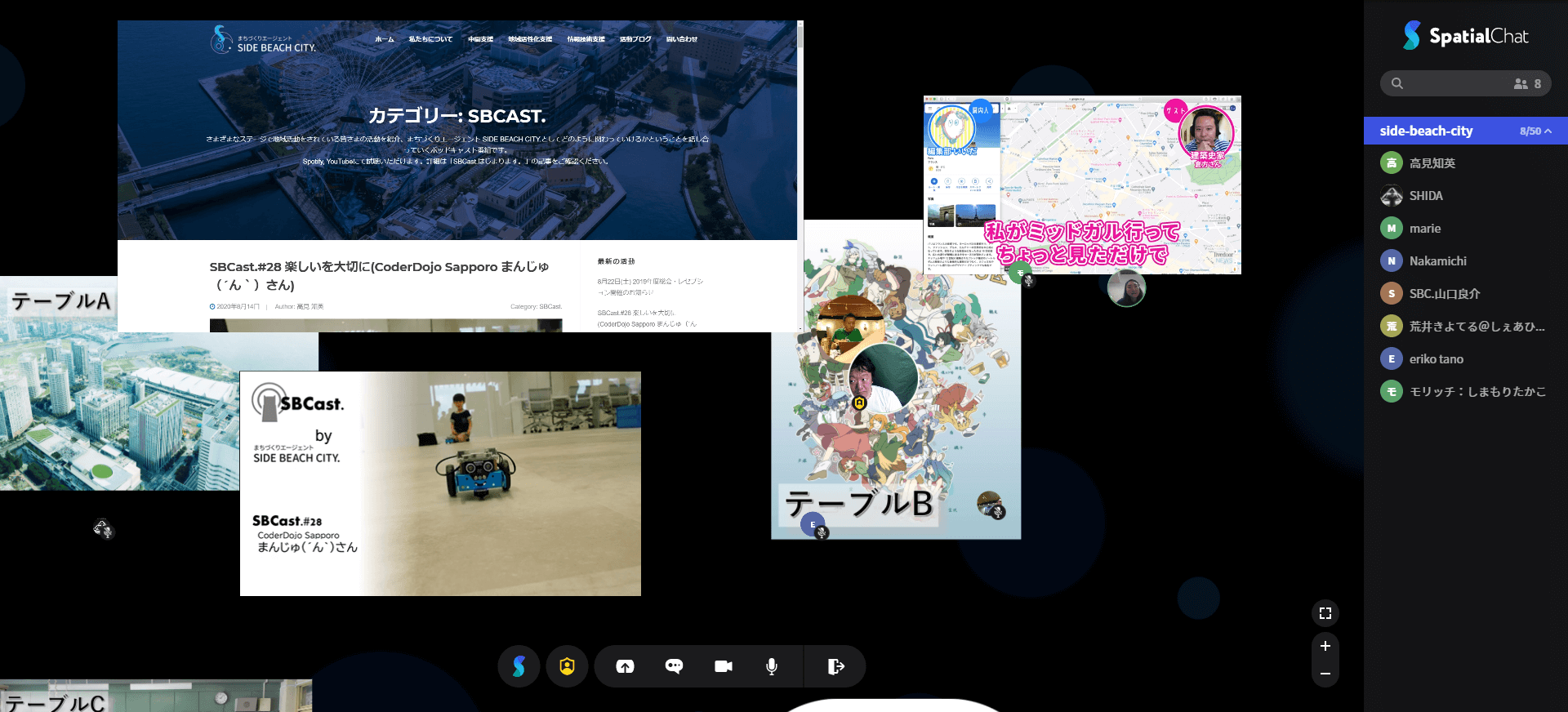
Task: Click the Nakamichi avatar icon
Action: (x=1392, y=261)
